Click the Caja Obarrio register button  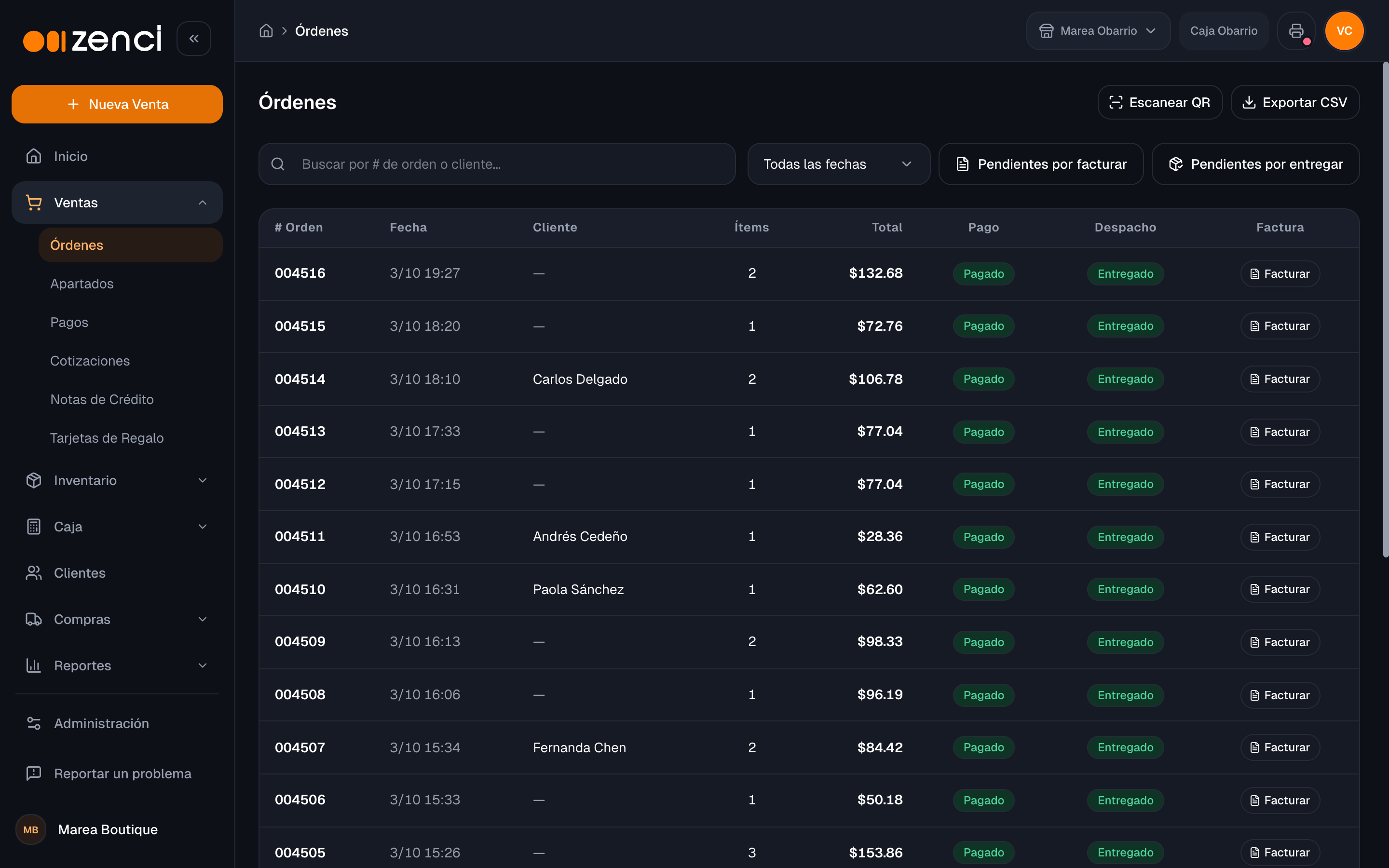point(1224,31)
